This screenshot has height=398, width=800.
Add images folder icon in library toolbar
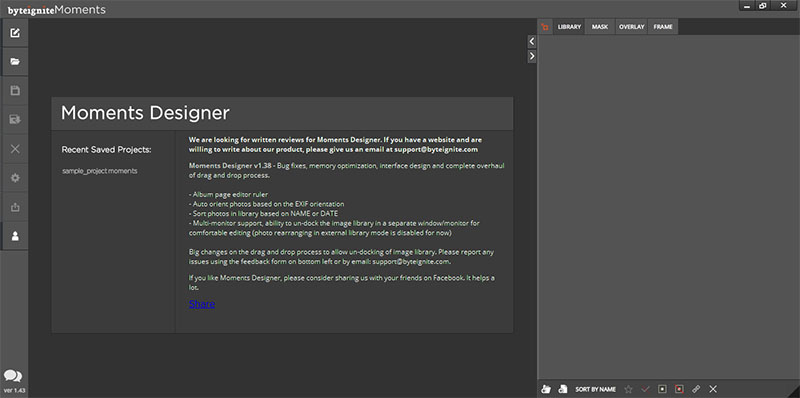pos(546,389)
